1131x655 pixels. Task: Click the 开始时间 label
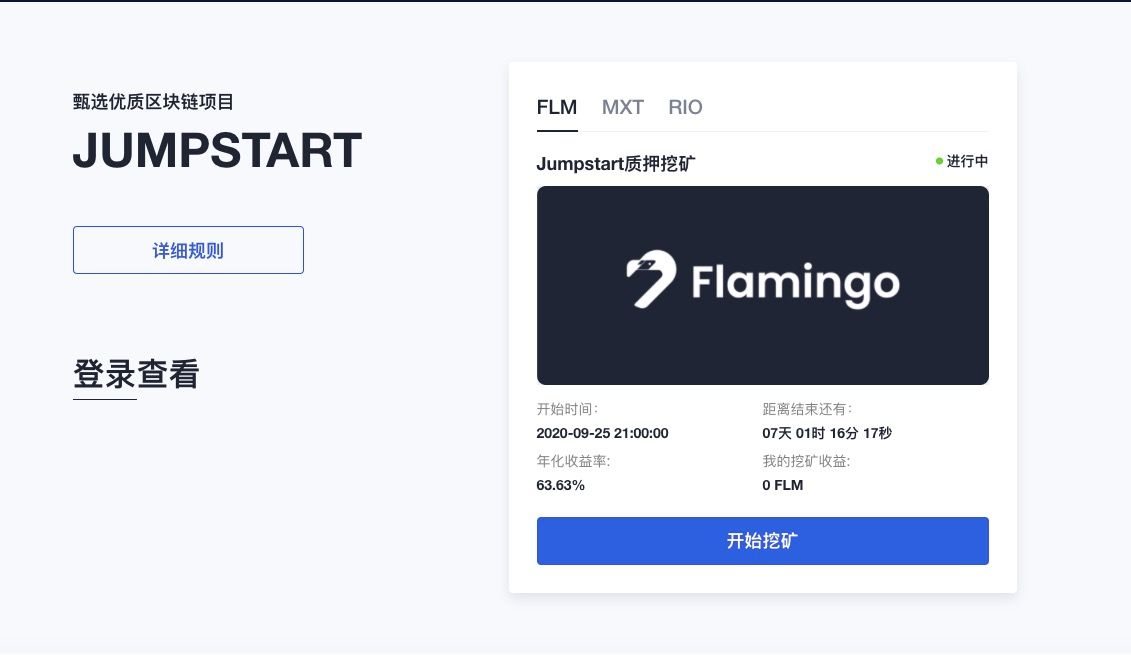pos(567,409)
